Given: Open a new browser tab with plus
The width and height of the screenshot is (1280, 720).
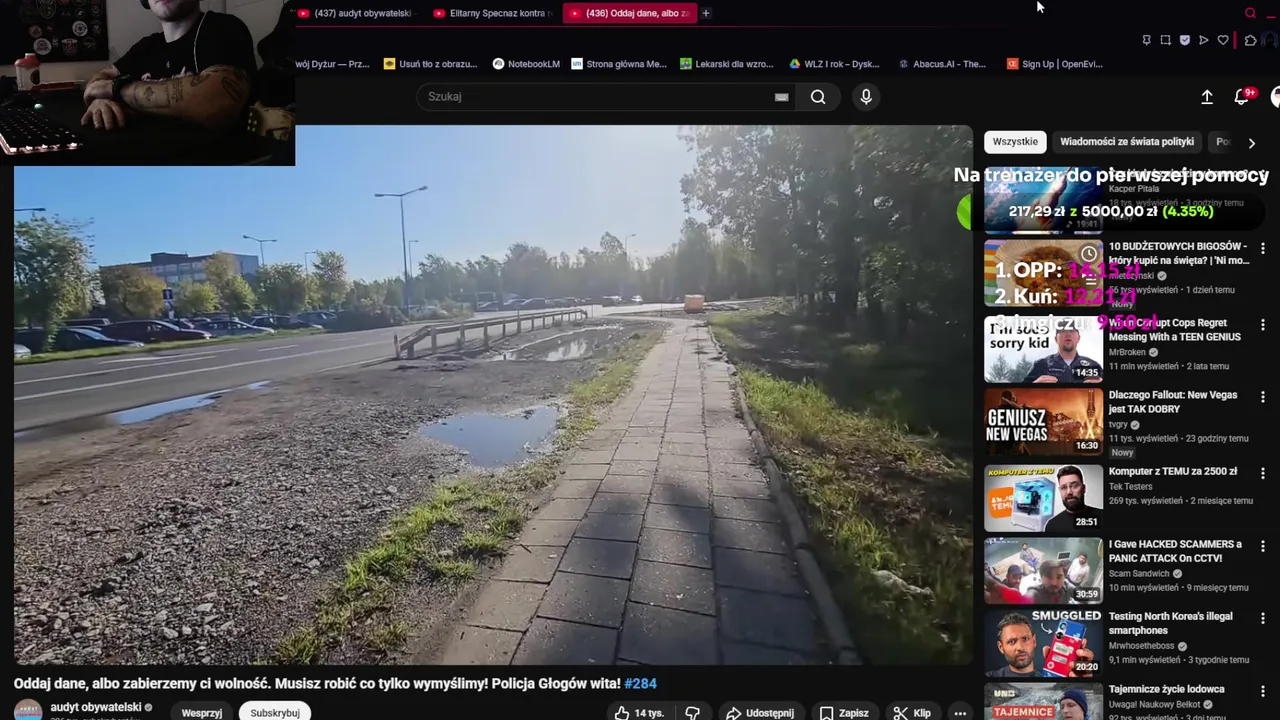Looking at the screenshot, I should point(706,13).
